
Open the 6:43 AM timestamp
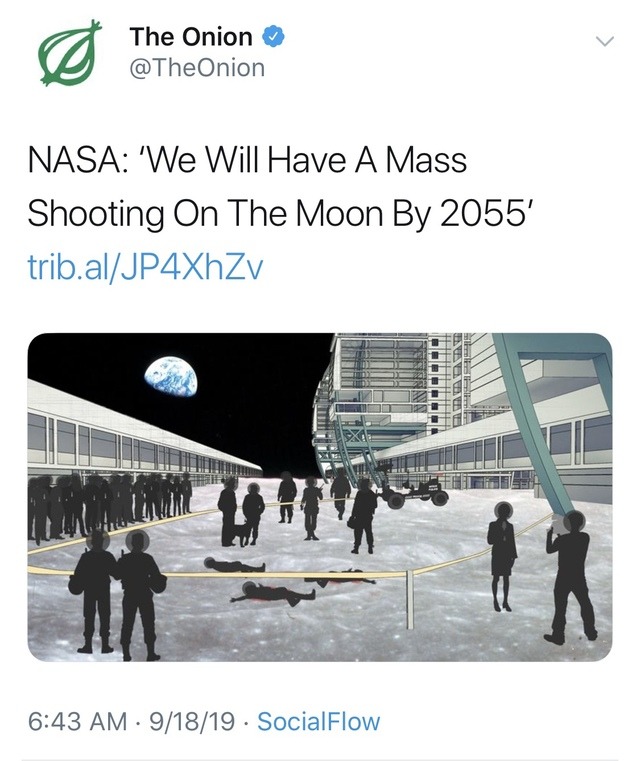77,721
